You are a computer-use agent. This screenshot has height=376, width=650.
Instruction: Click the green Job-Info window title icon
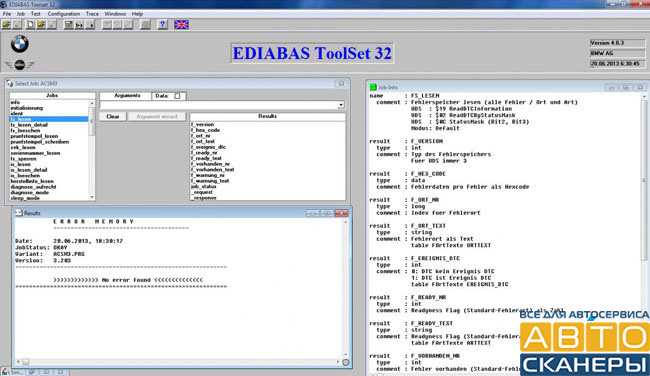tap(373, 87)
